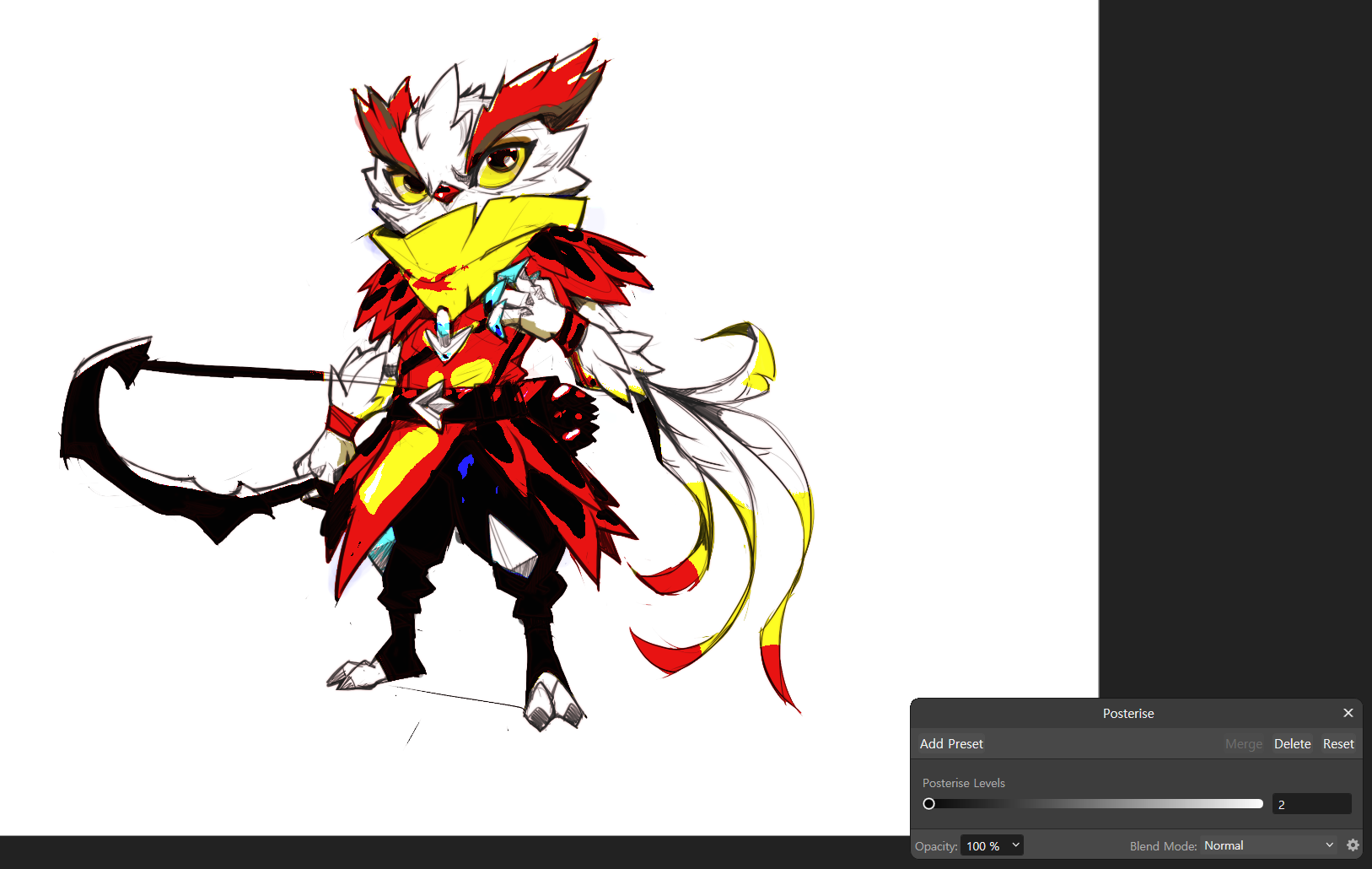Click Add Preset in Posterise panel

(951, 744)
